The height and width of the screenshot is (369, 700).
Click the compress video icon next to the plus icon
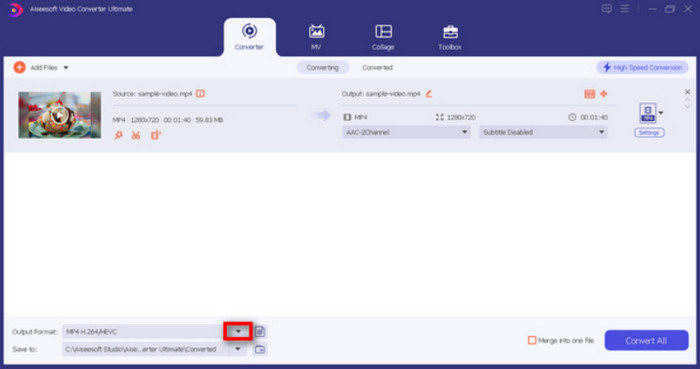(x=589, y=94)
